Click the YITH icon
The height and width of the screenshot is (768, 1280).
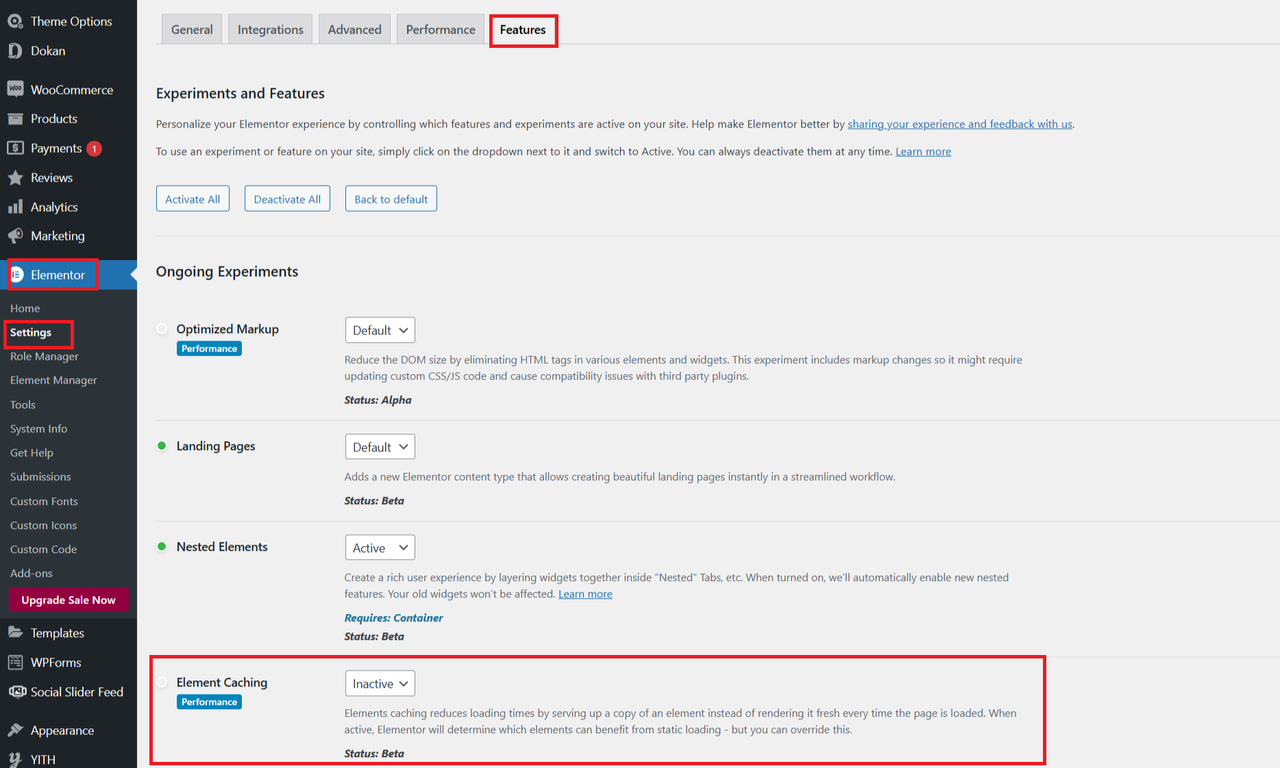point(15,759)
